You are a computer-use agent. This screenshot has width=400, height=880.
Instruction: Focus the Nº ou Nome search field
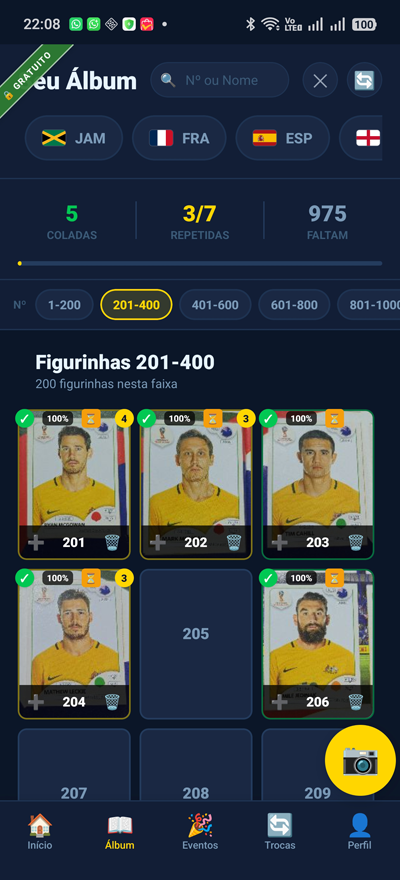point(219,80)
